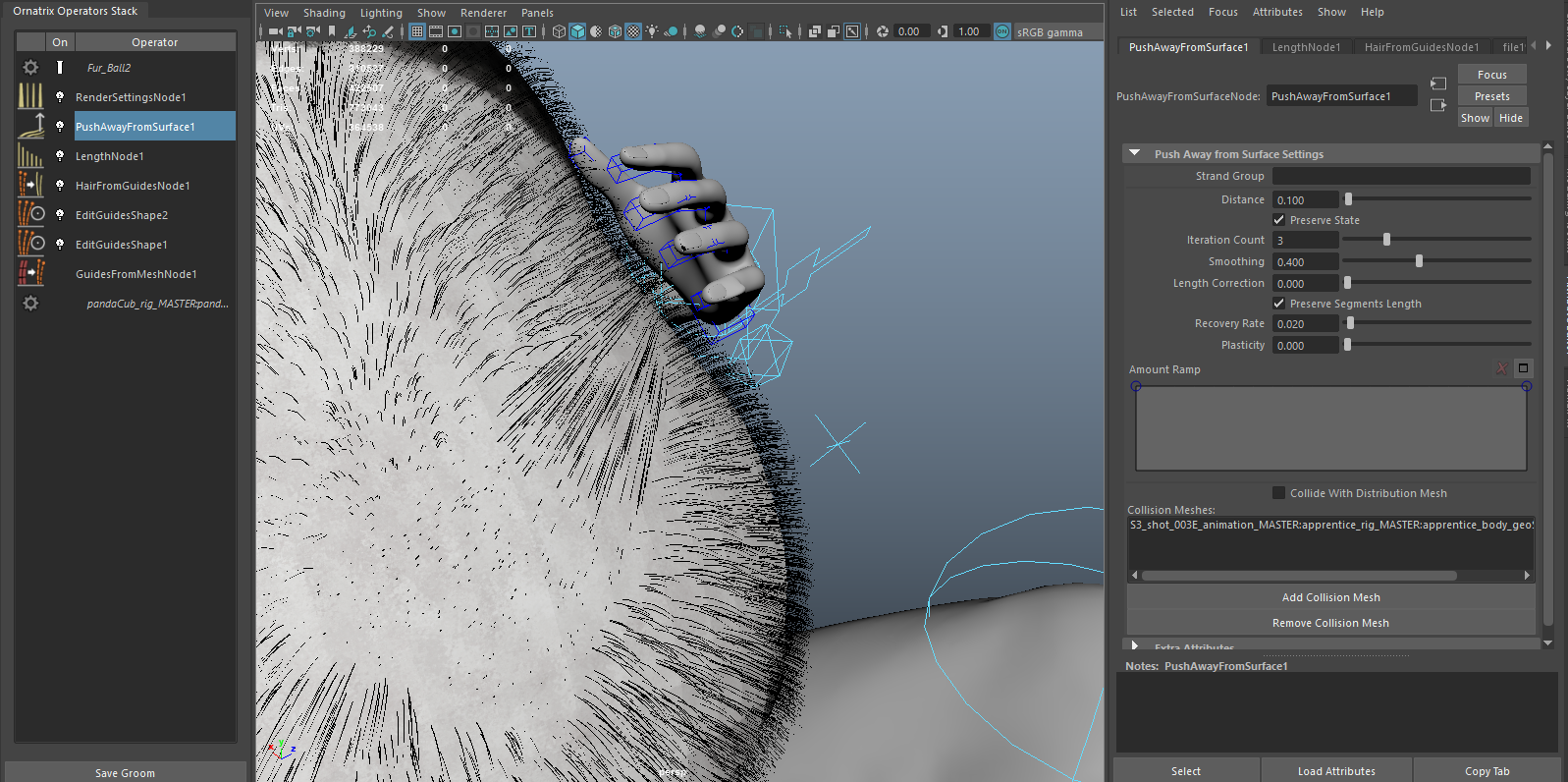Click the Distance value input field

coord(1305,200)
